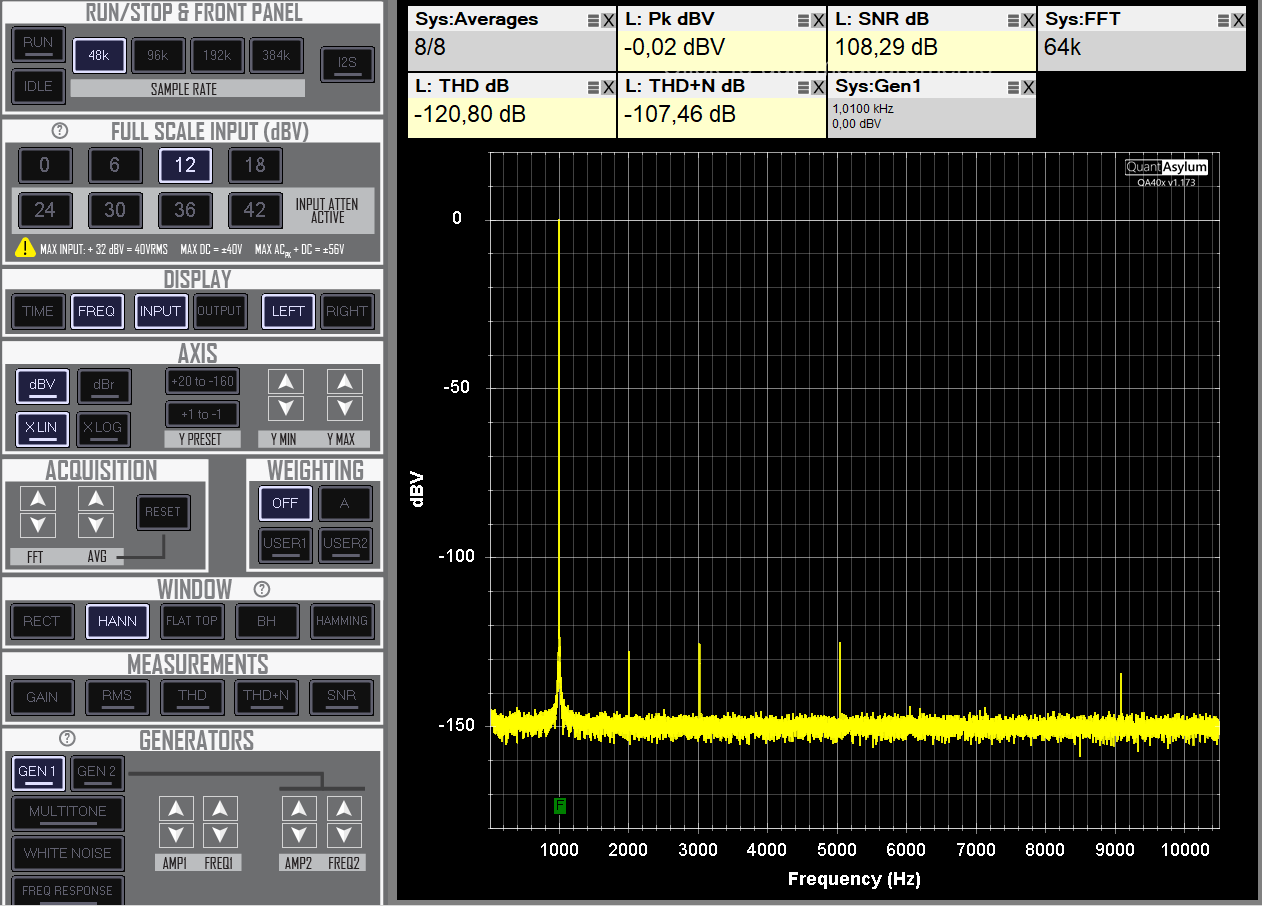This screenshot has height=906, width=1262.
Task: Start acquisition with the RUN button
Action: (38, 44)
